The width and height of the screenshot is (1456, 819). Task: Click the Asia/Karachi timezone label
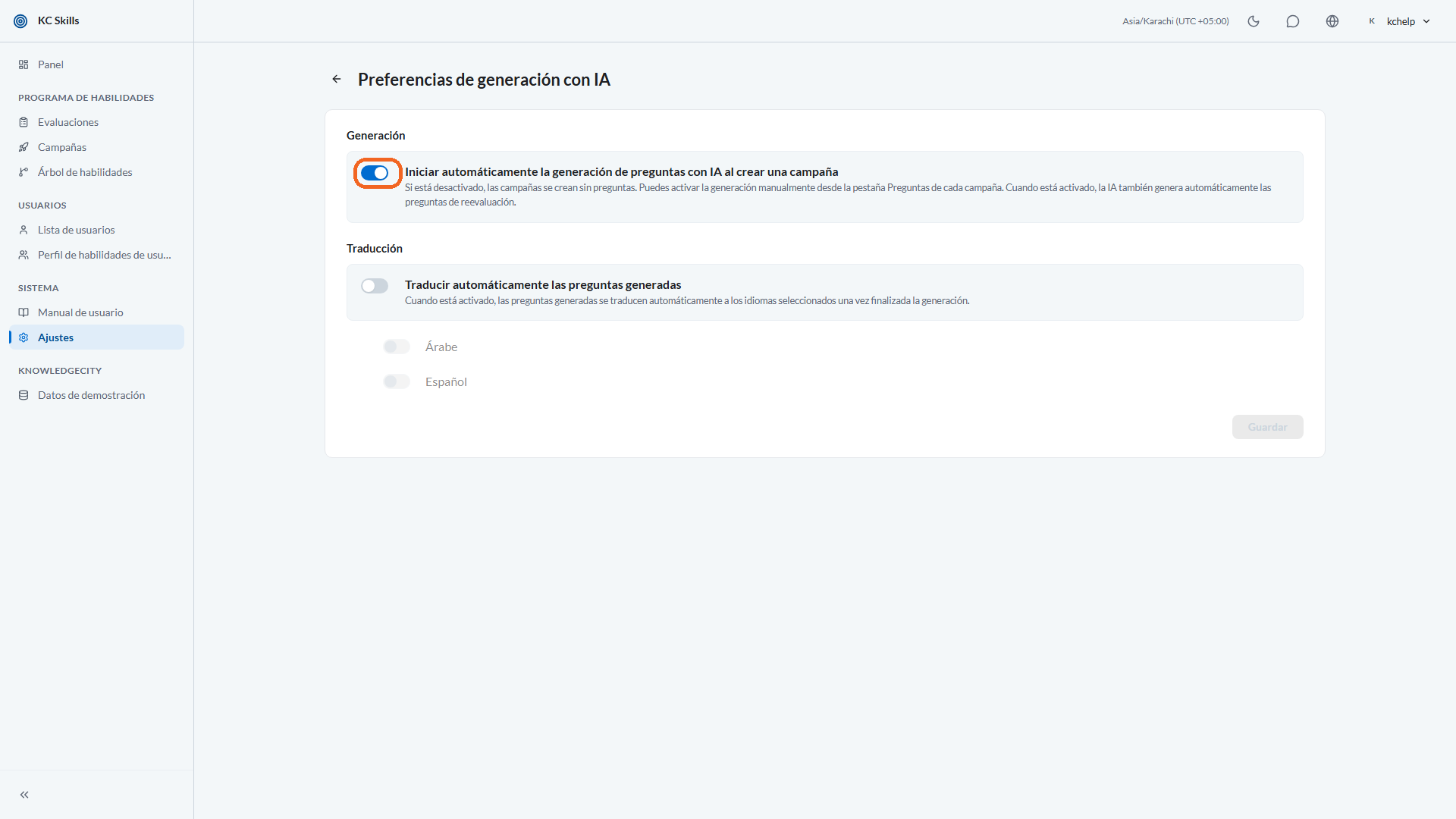1175,21
